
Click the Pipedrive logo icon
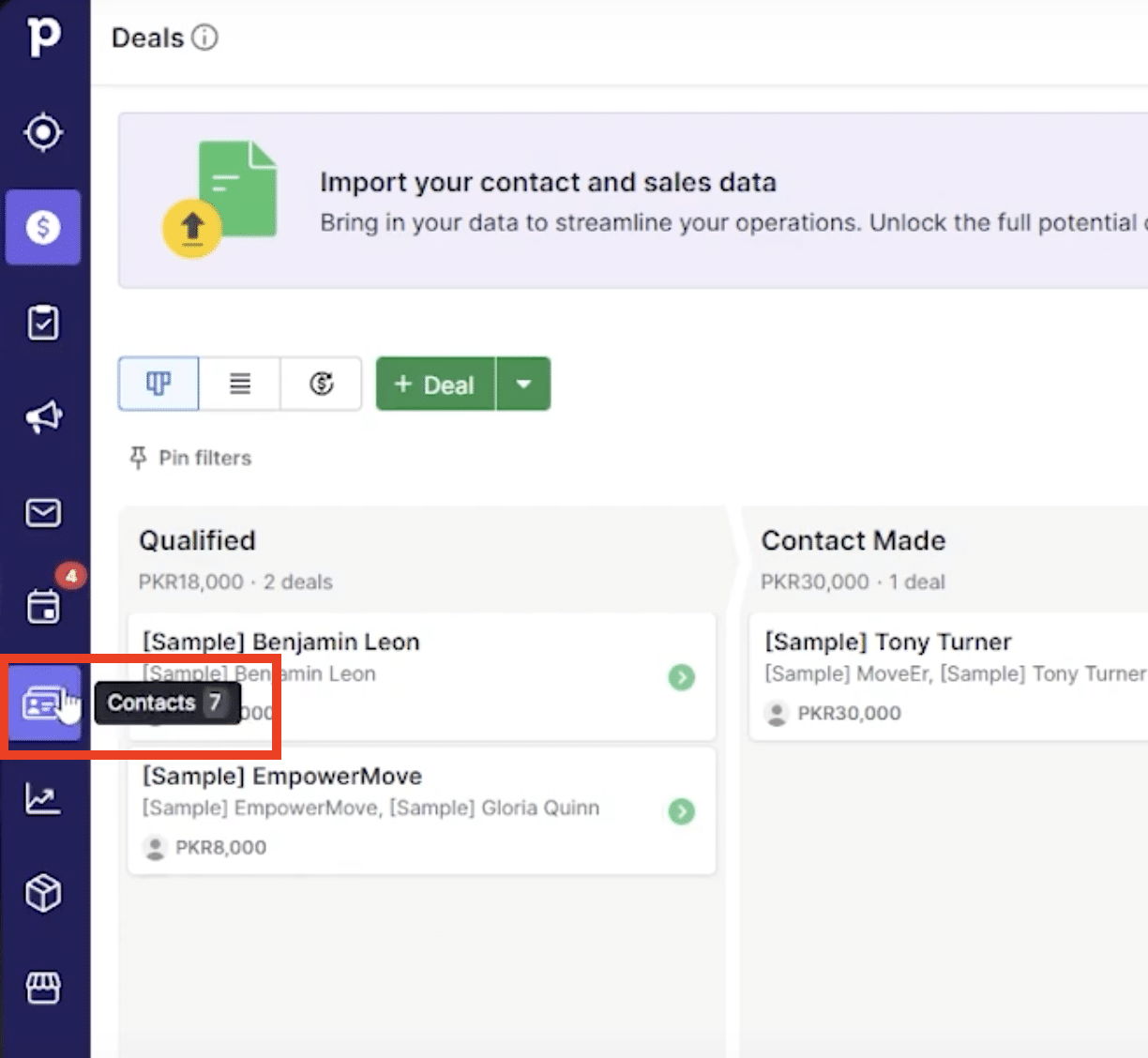[x=43, y=37]
